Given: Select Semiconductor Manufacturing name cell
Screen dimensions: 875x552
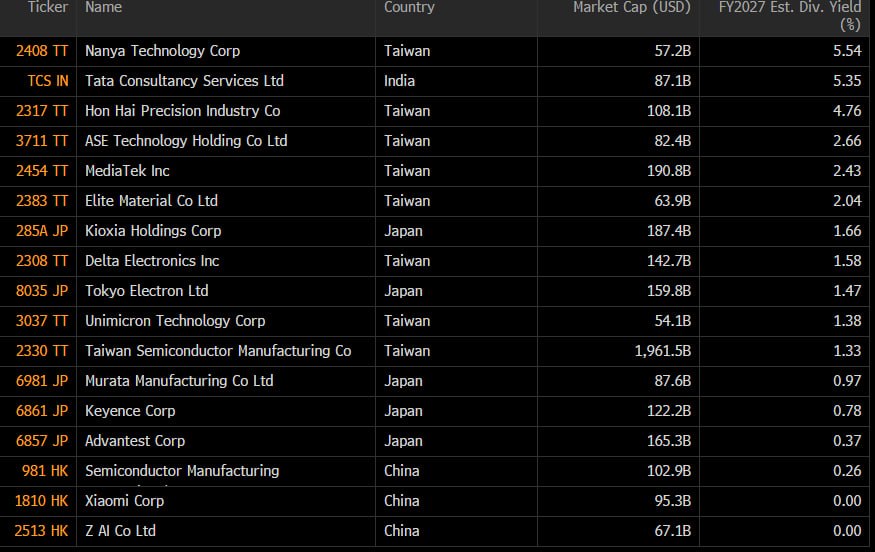Looking at the screenshot, I should click(182, 471).
